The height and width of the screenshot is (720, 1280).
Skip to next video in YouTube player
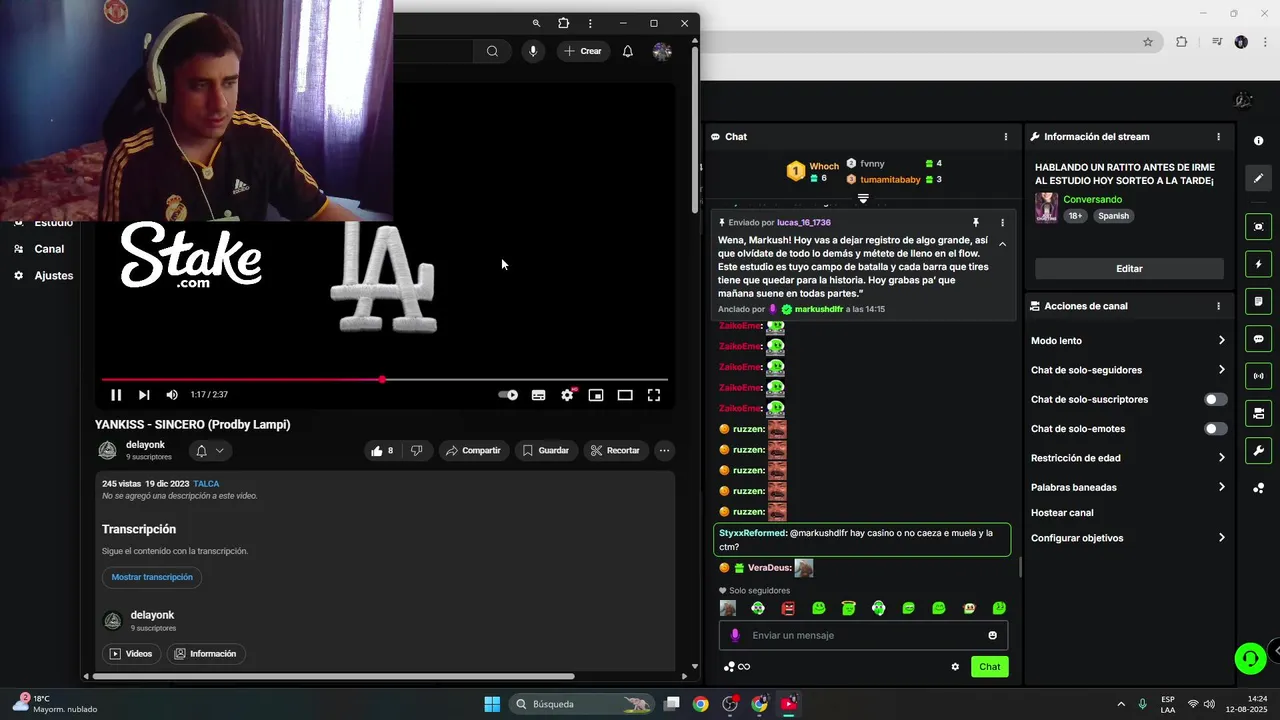[144, 395]
